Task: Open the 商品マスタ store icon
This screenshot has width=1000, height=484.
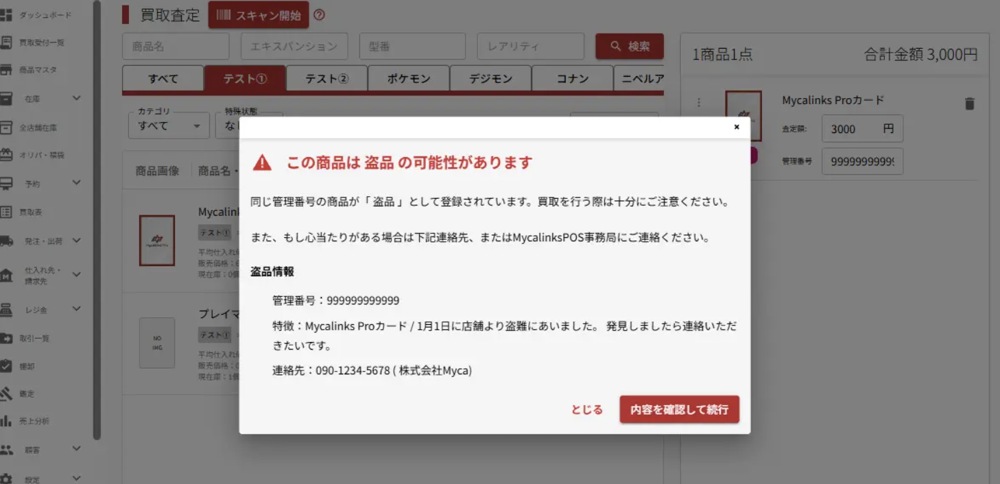Action: pyautogui.click(x=6, y=70)
